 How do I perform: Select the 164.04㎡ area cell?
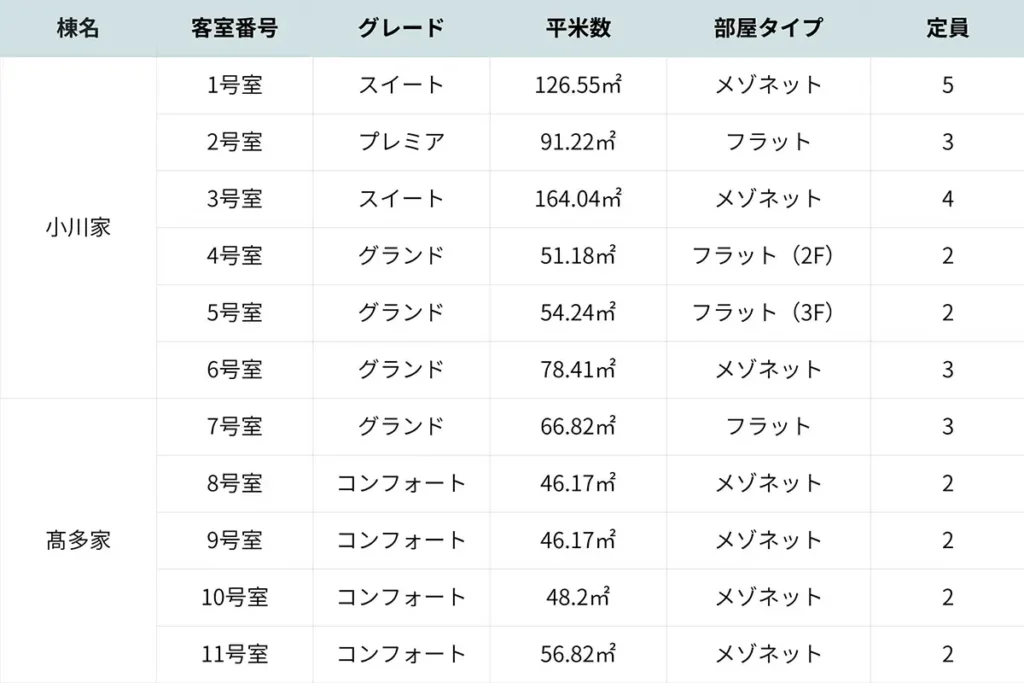click(579, 199)
